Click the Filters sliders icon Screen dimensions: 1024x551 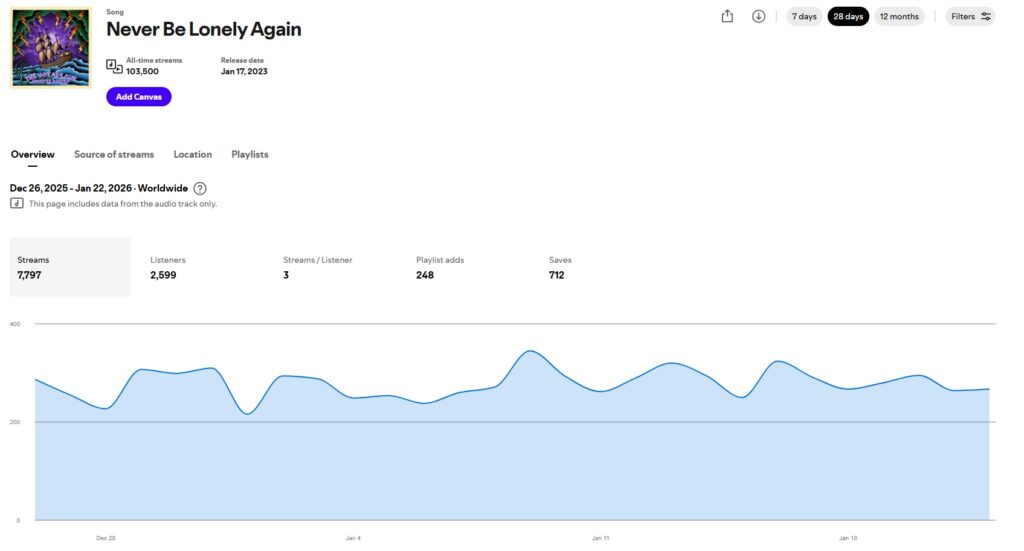(x=986, y=16)
